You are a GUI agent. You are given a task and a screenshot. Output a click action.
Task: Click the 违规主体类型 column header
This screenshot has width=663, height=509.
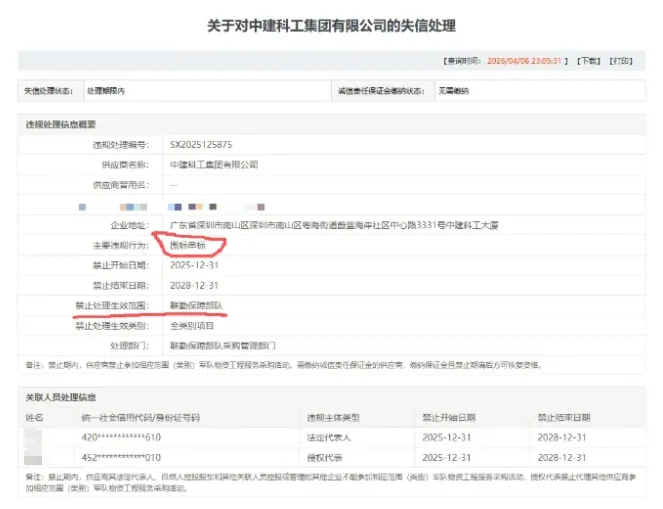pos(333,418)
